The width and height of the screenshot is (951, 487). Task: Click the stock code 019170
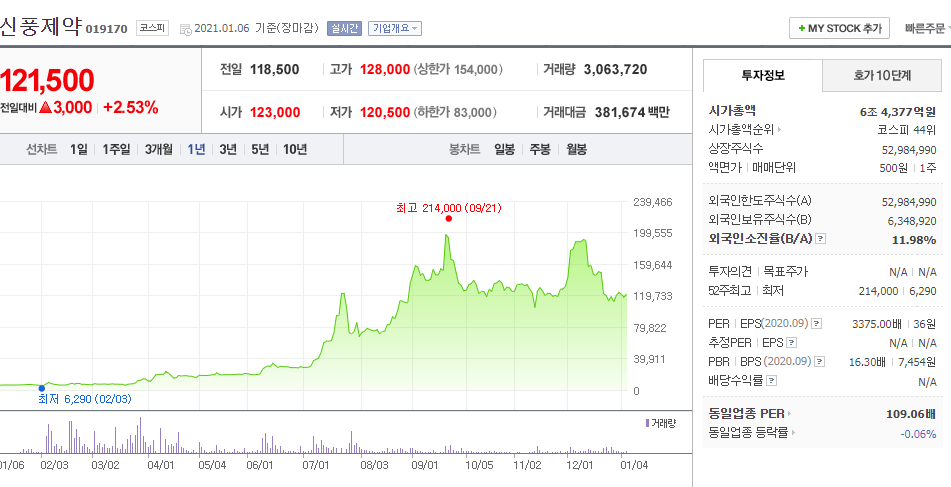[x=107, y=29]
